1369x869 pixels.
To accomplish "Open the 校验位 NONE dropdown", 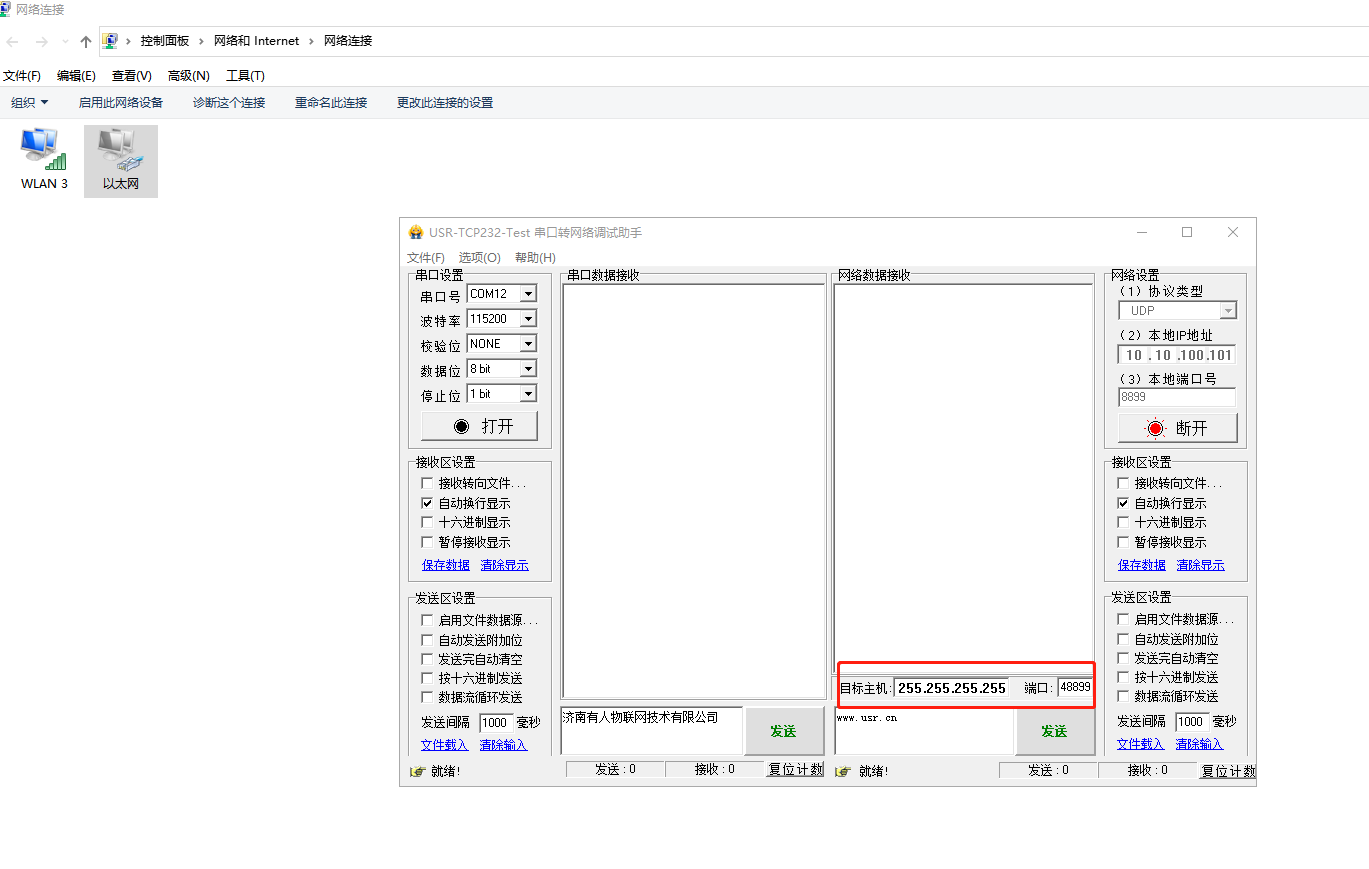I will [528, 344].
